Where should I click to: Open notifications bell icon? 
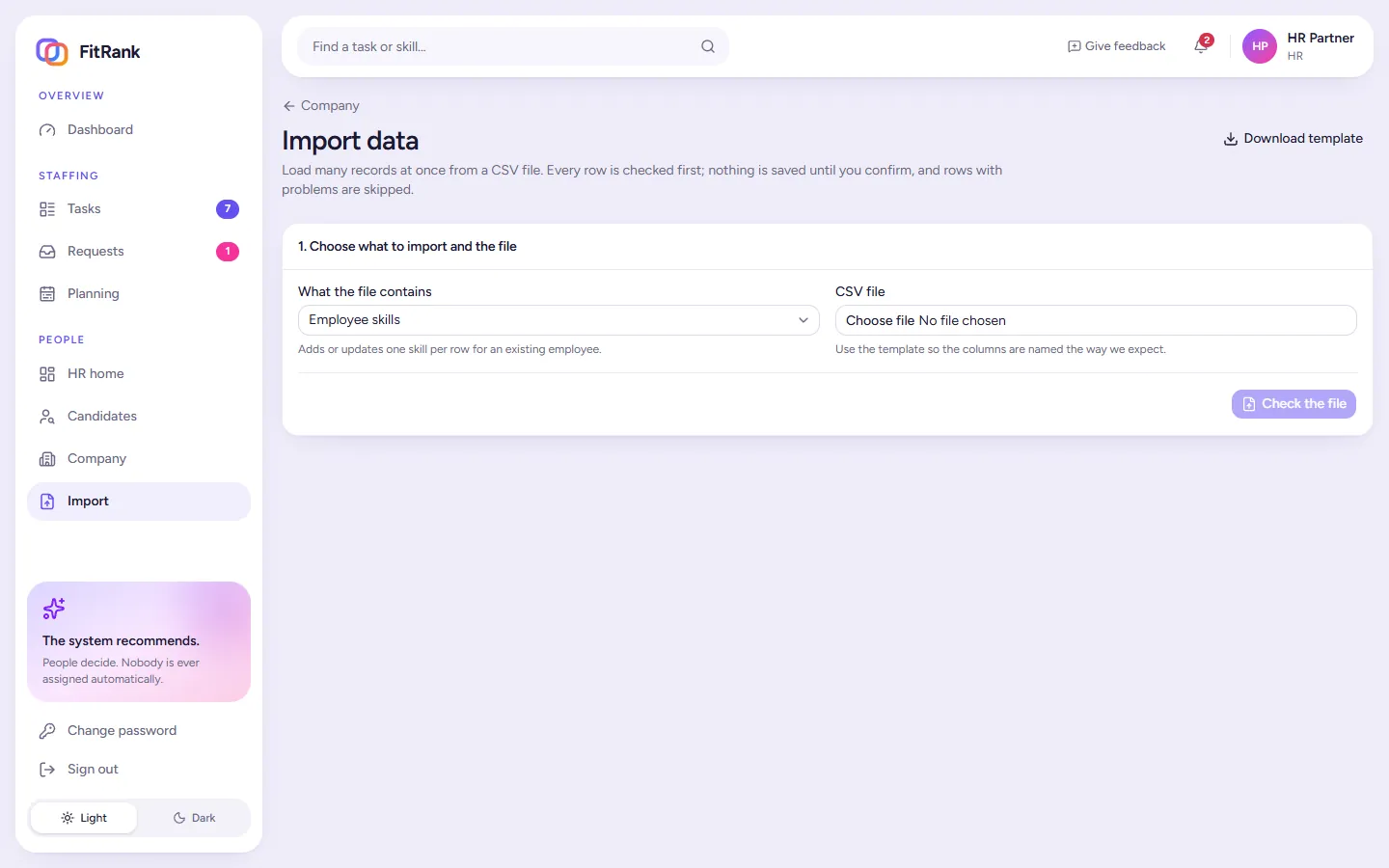[x=1201, y=46]
